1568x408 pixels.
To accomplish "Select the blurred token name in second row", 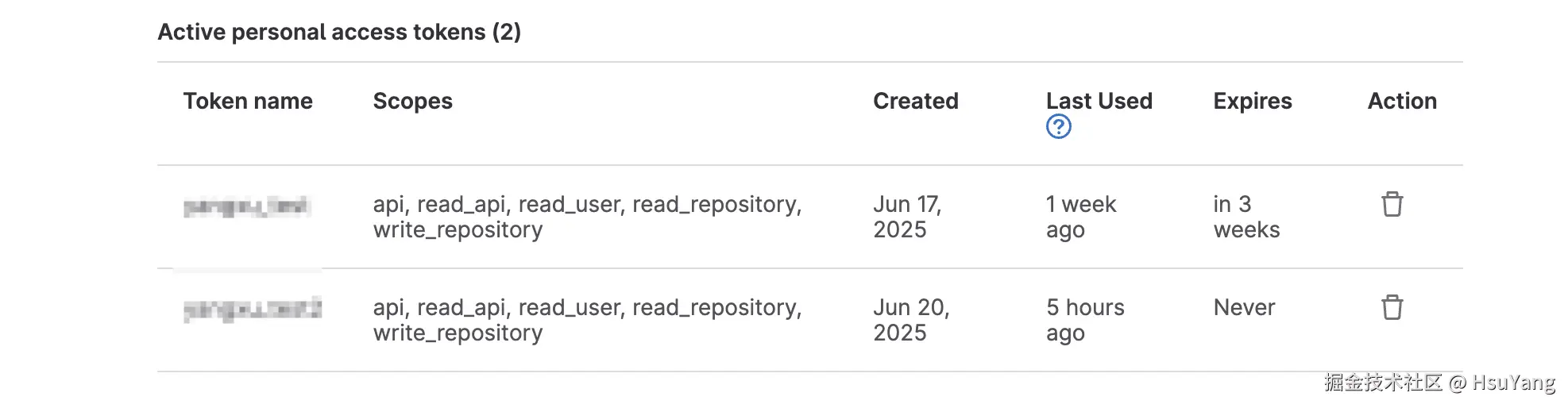I will [x=253, y=309].
